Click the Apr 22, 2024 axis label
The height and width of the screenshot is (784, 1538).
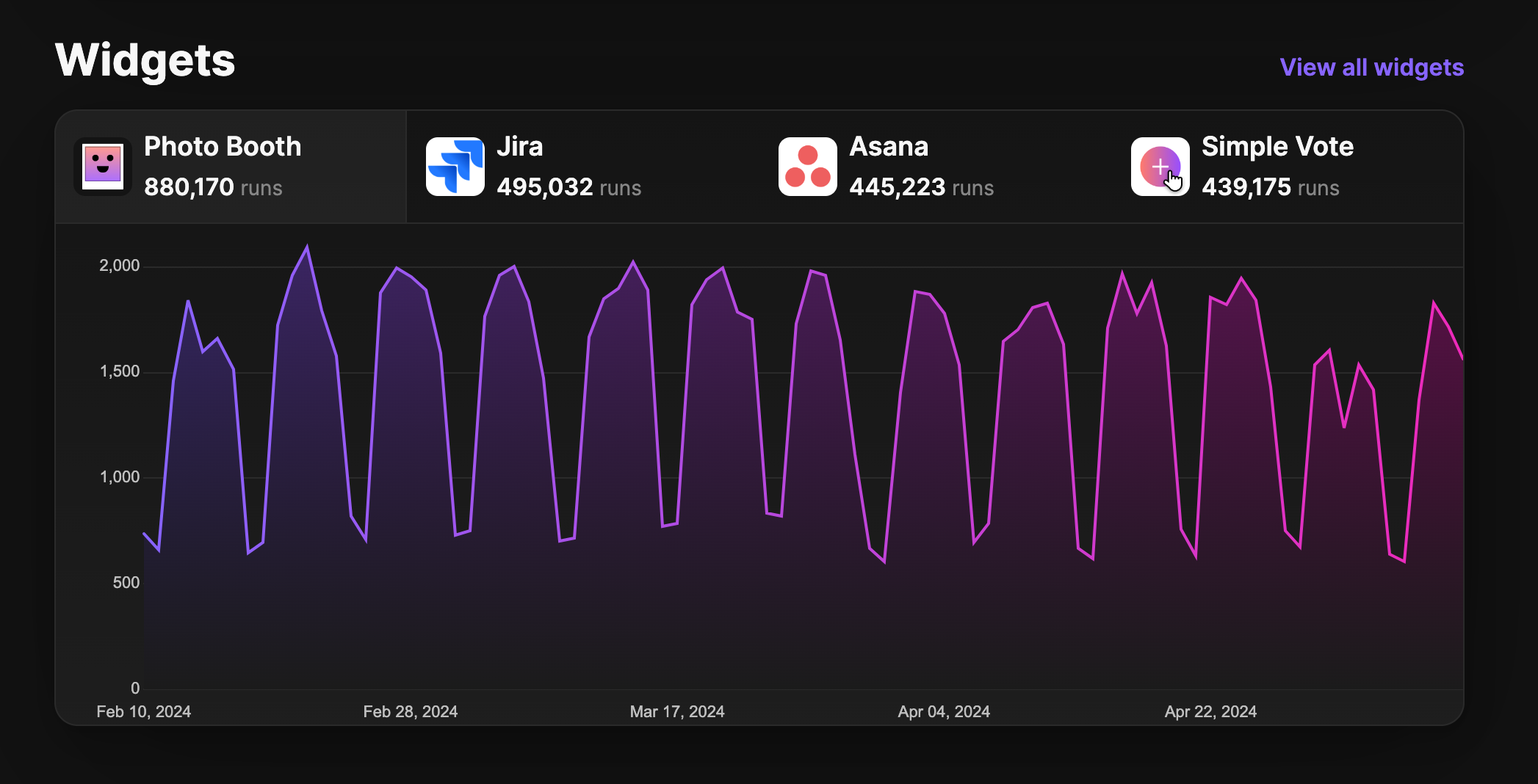tap(1210, 711)
